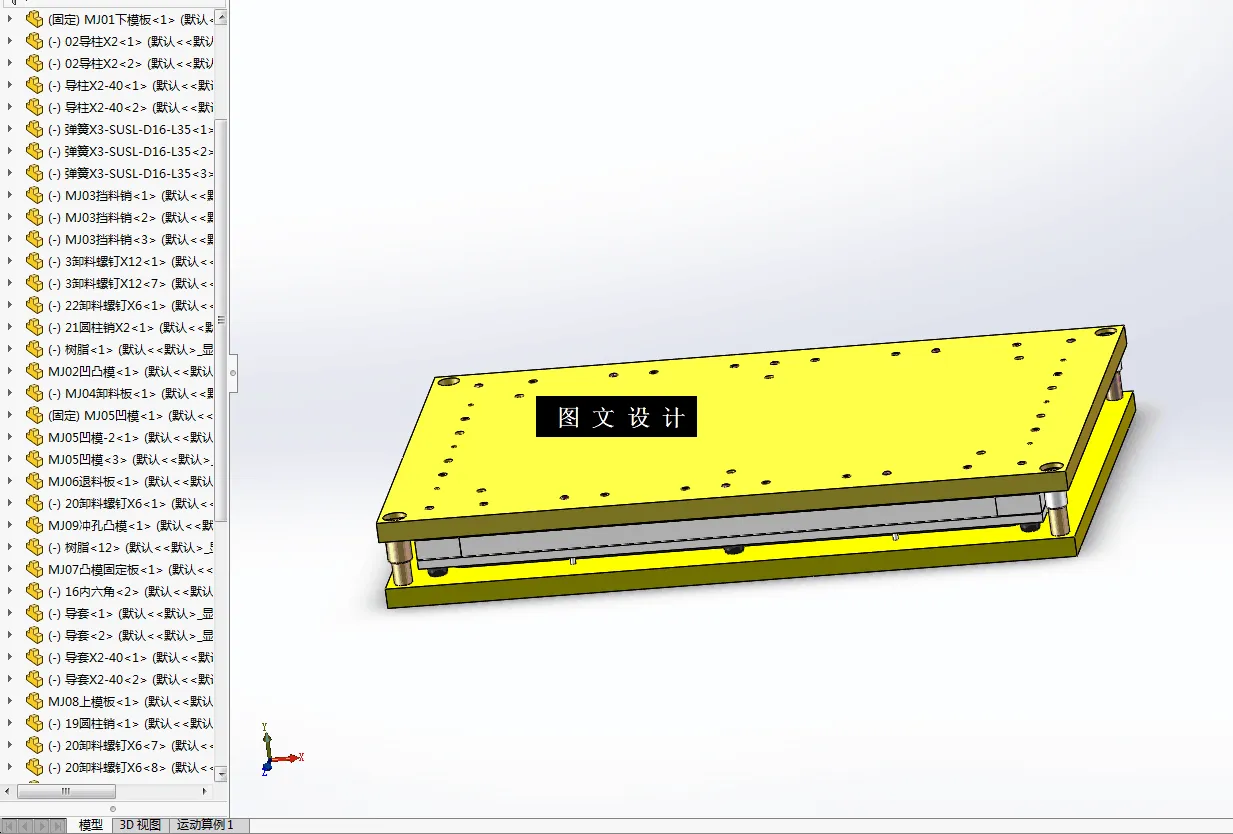Expand the 02导柱X2<2> tree node
This screenshot has height=834, width=1233.
point(10,63)
